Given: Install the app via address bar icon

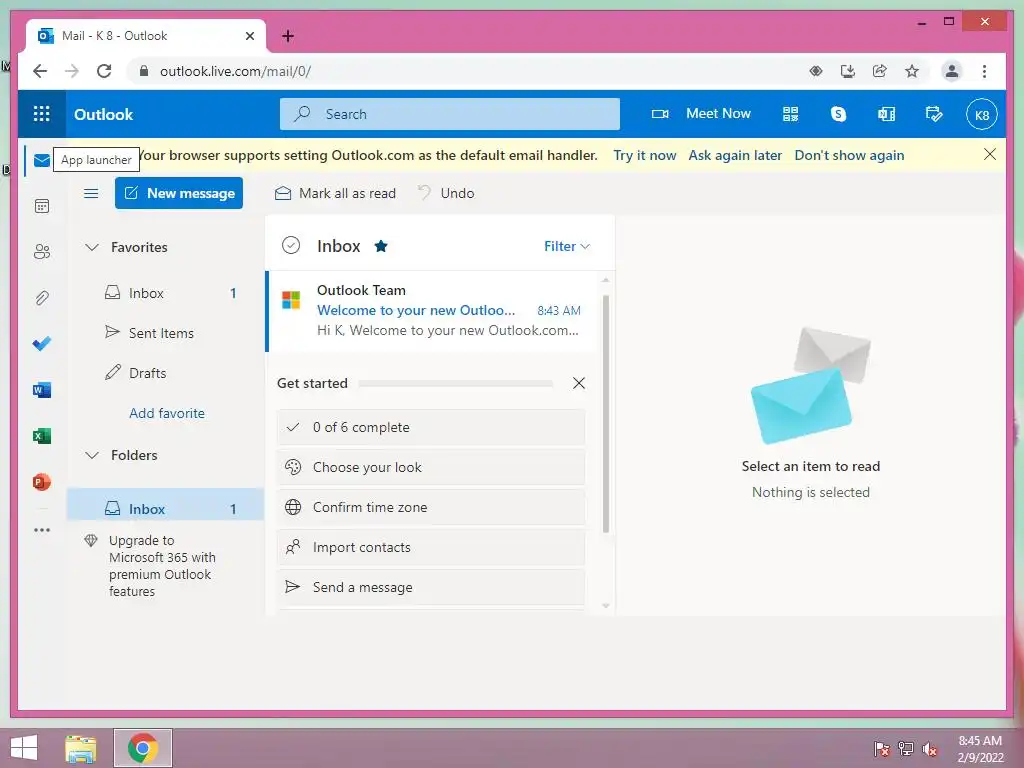Looking at the screenshot, I should tap(848, 71).
